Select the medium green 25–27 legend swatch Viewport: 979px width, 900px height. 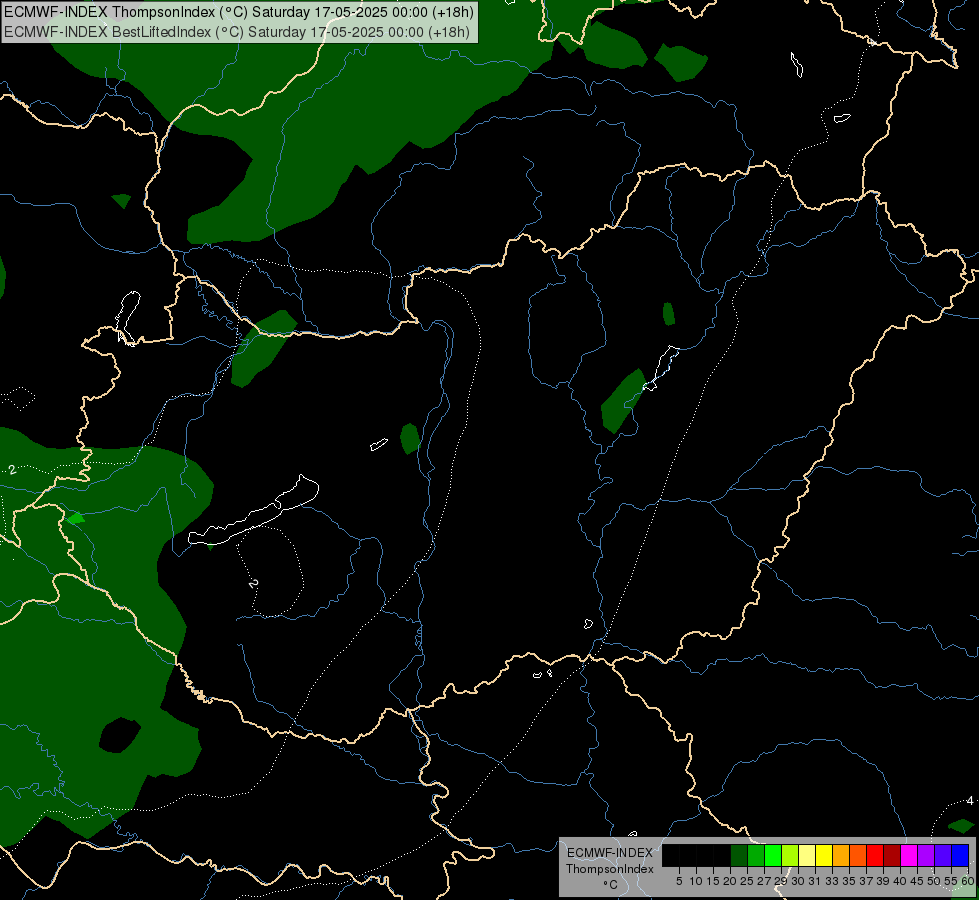756,856
